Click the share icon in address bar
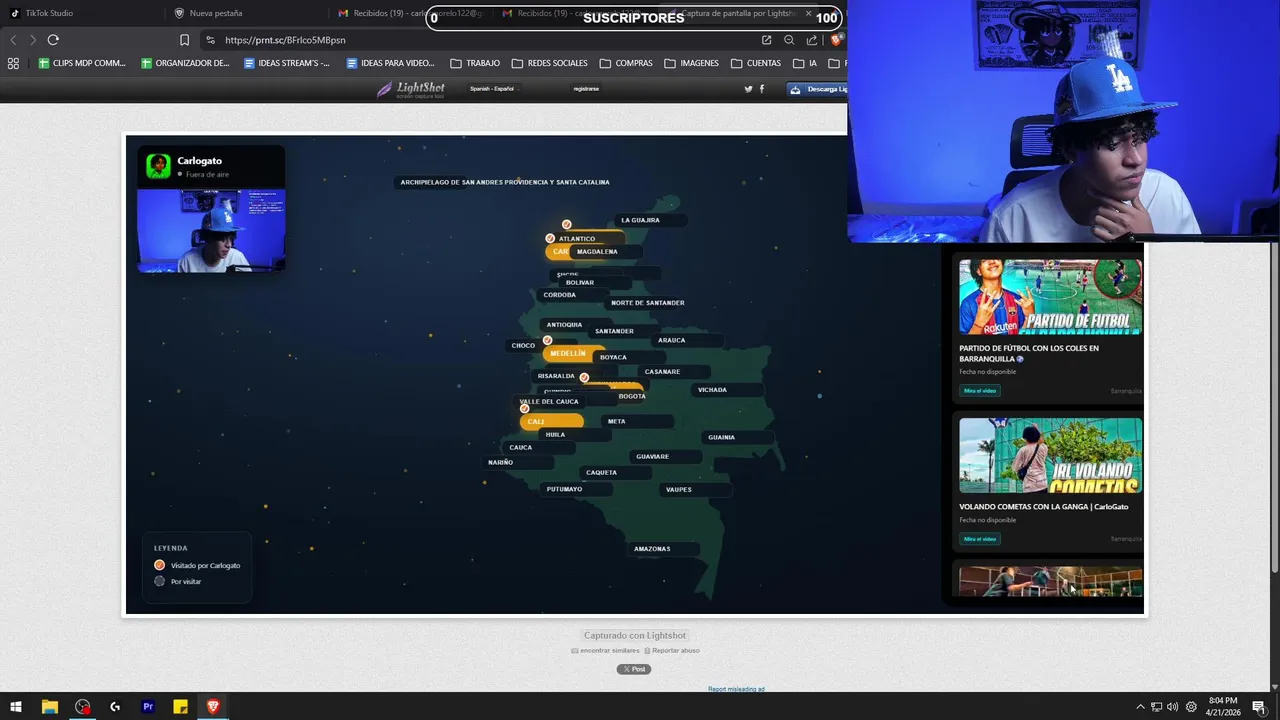This screenshot has width=1280, height=720. tap(812, 40)
